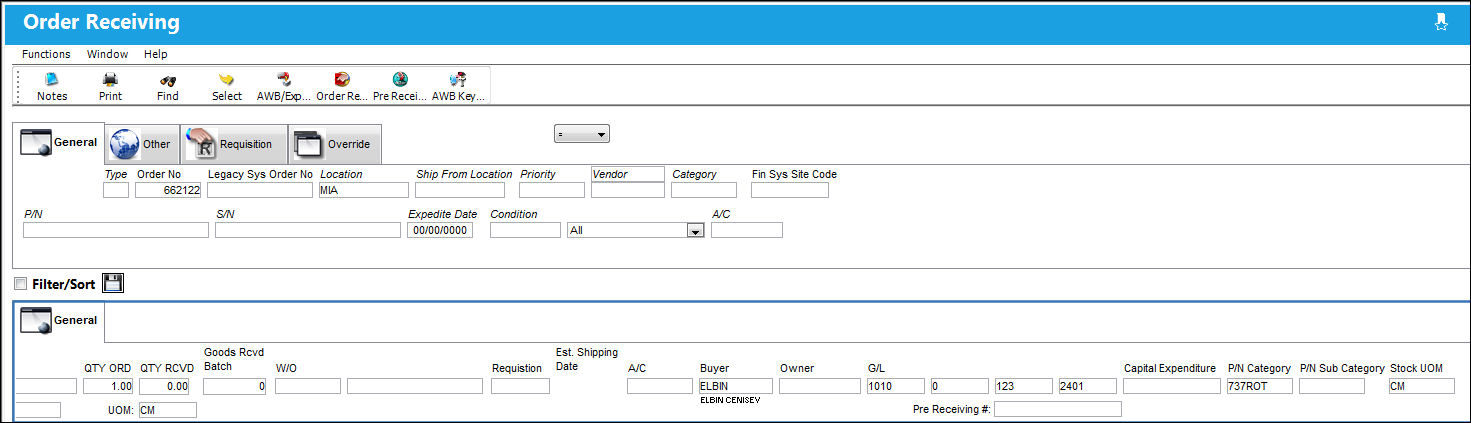Click the Capital Expenditure field
The height and width of the screenshot is (423, 1471).
tap(1172, 386)
